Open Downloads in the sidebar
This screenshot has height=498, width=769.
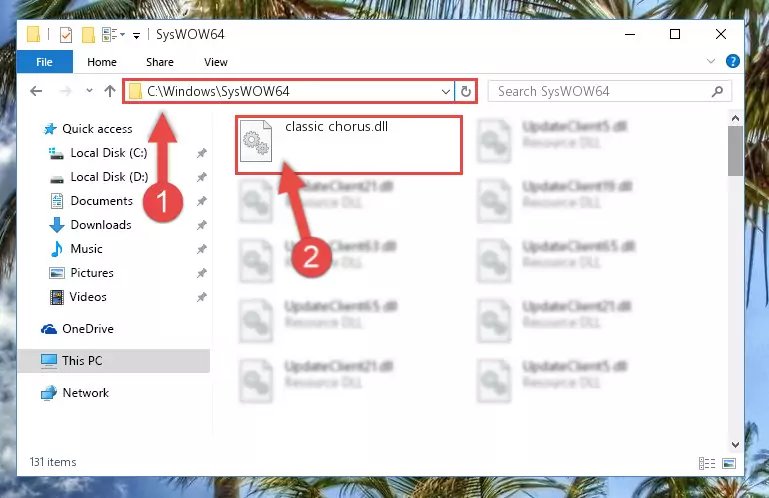91,225
